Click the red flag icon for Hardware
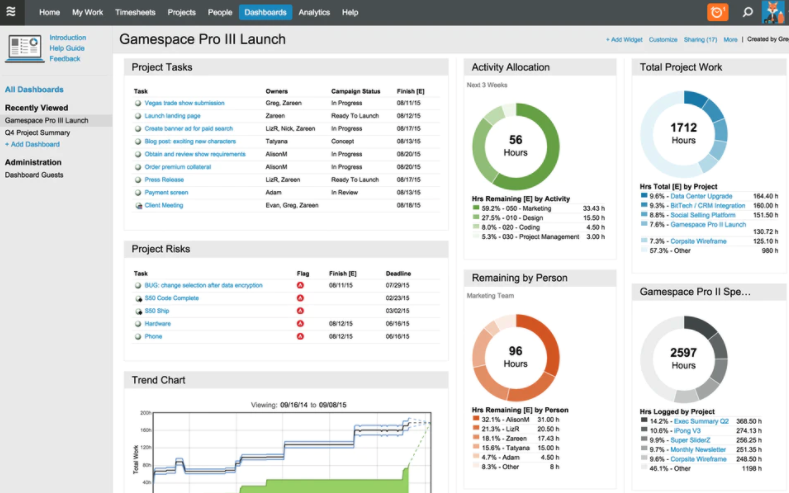The image size is (789, 493). (300, 324)
